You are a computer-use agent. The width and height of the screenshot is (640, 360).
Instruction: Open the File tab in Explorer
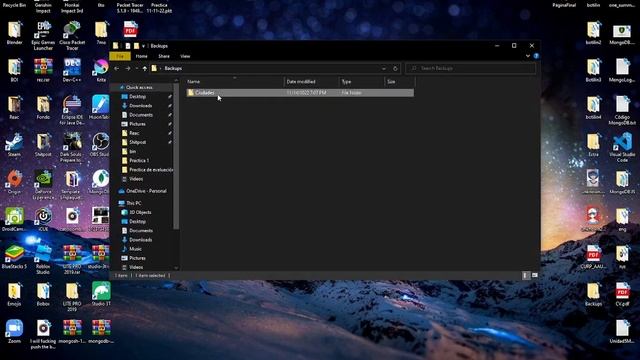(x=120, y=56)
